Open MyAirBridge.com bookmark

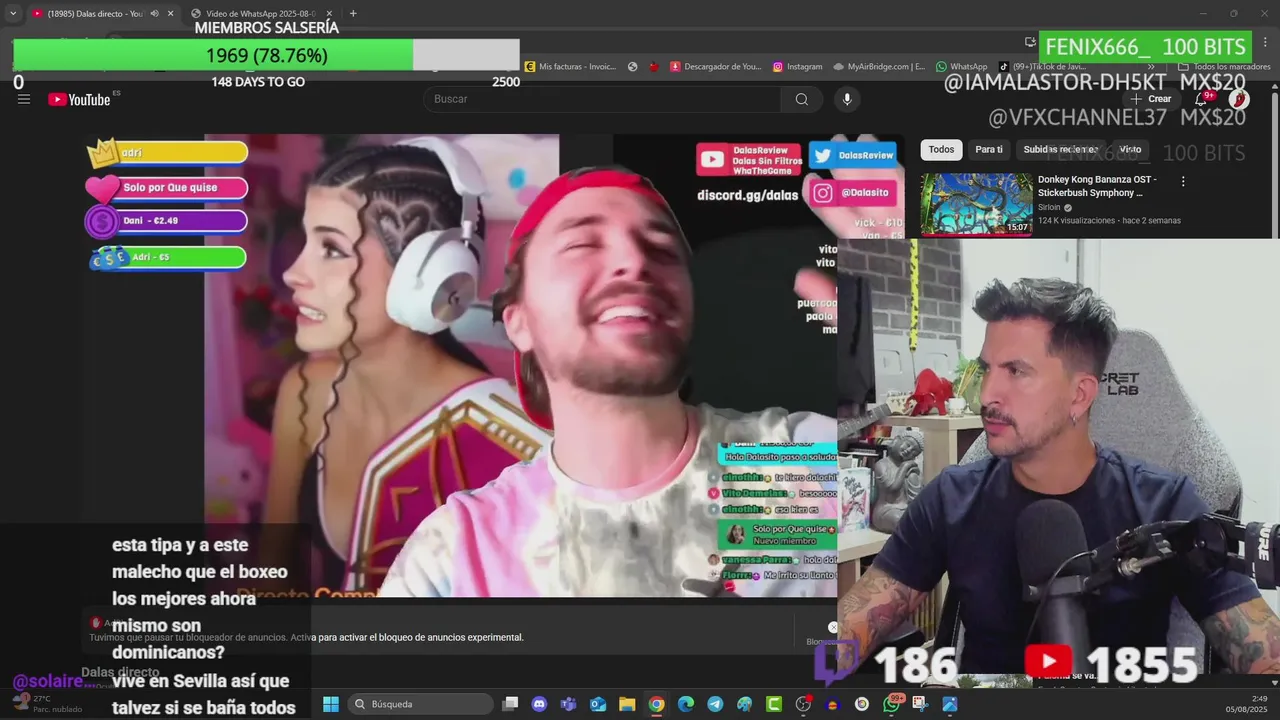pyautogui.click(x=879, y=67)
